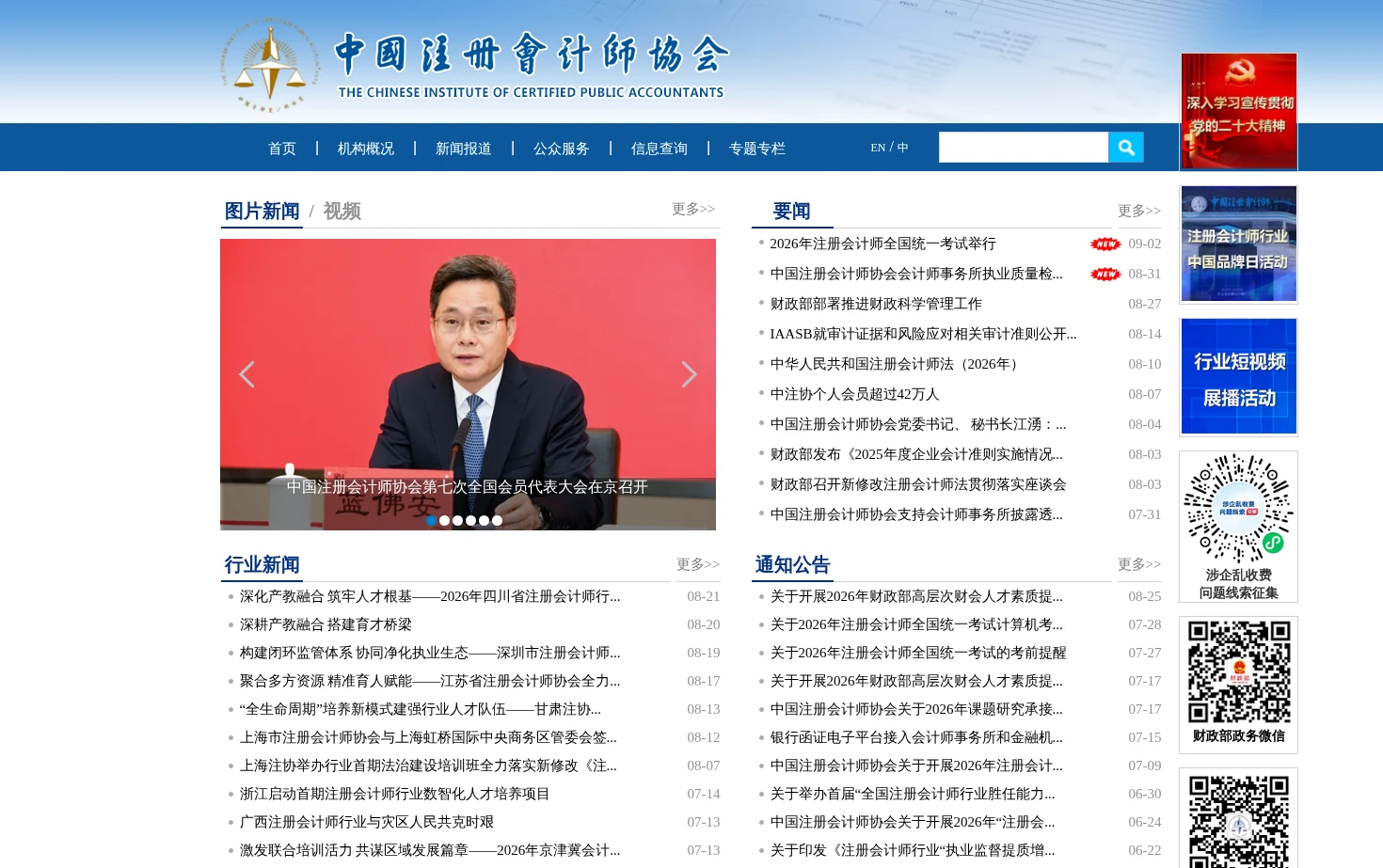Open news 2026年注册会计师全国统一考试举行

click(x=882, y=244)
